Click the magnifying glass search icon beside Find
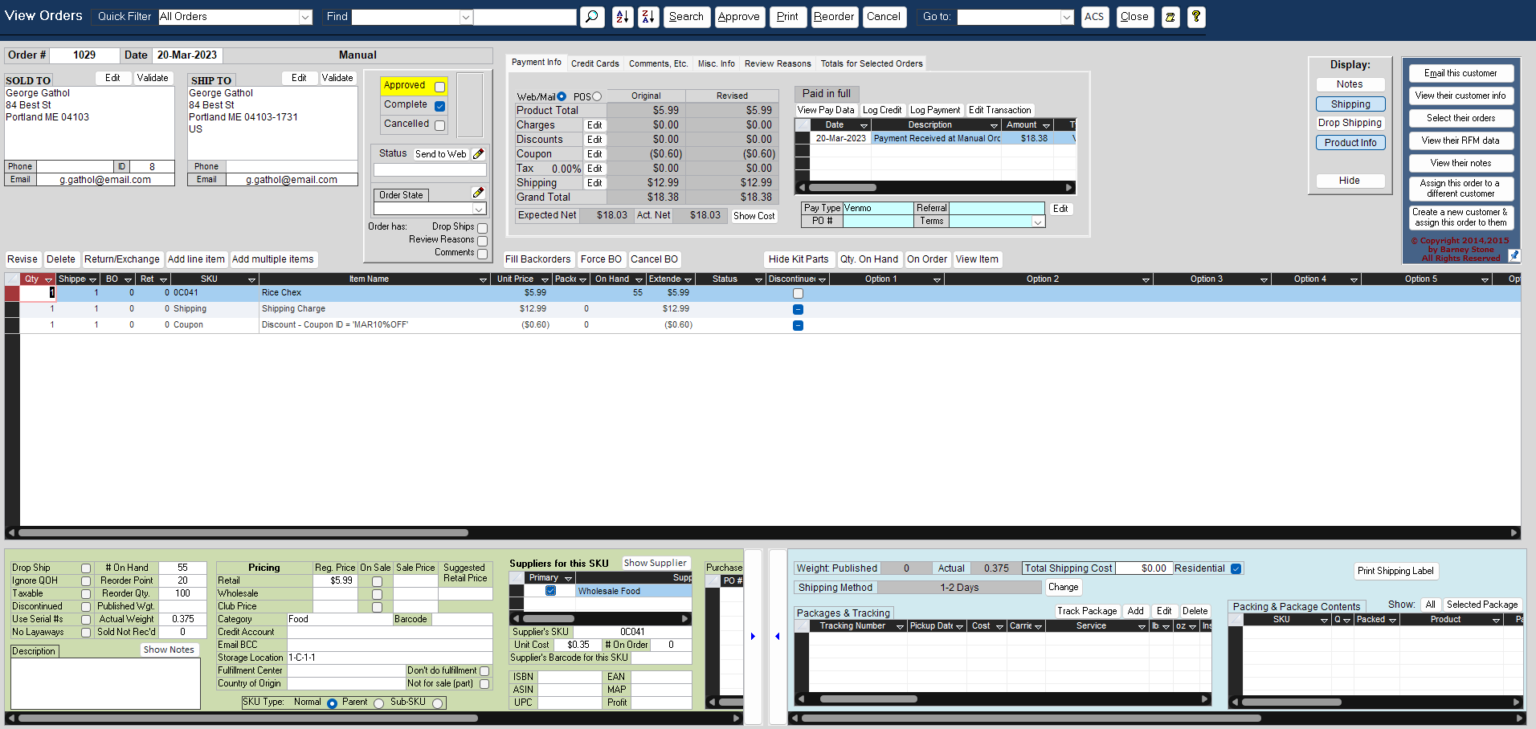Image resolution: width=1536 pixels, height=729 pixels. pos(591,16)
